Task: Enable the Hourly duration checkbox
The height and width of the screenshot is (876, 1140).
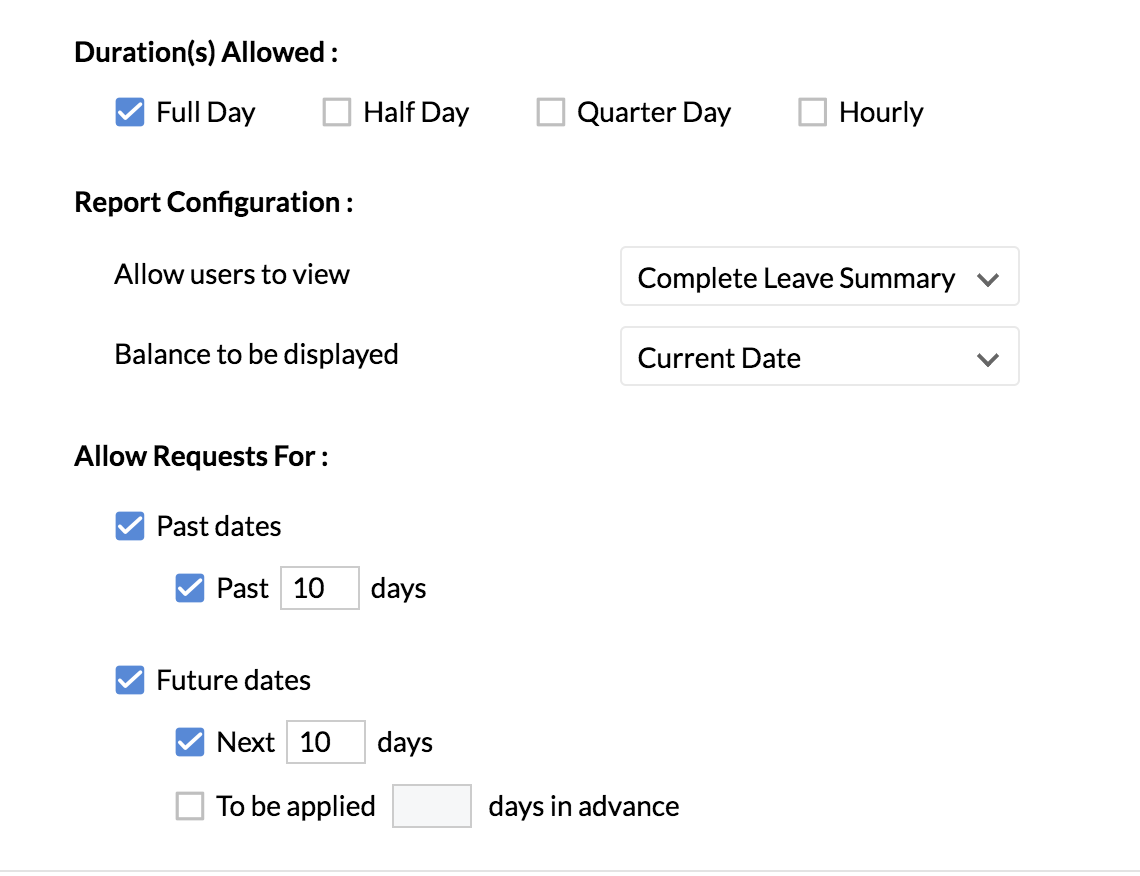Action: click(x=812, y=112)
